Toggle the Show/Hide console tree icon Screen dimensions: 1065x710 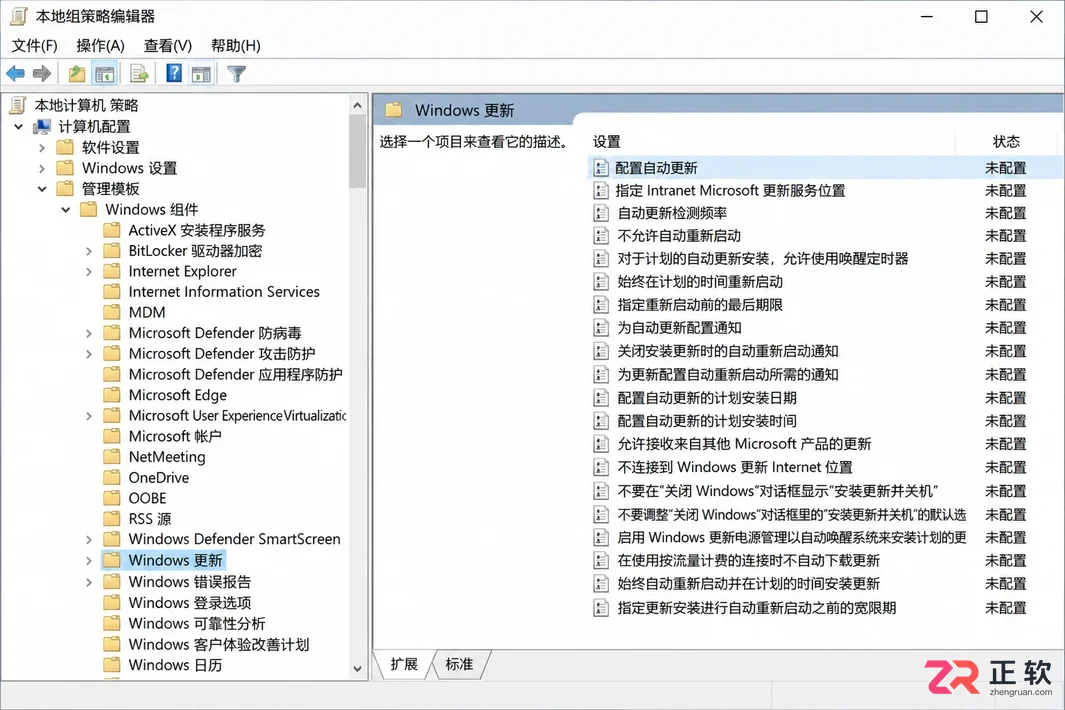105,73
